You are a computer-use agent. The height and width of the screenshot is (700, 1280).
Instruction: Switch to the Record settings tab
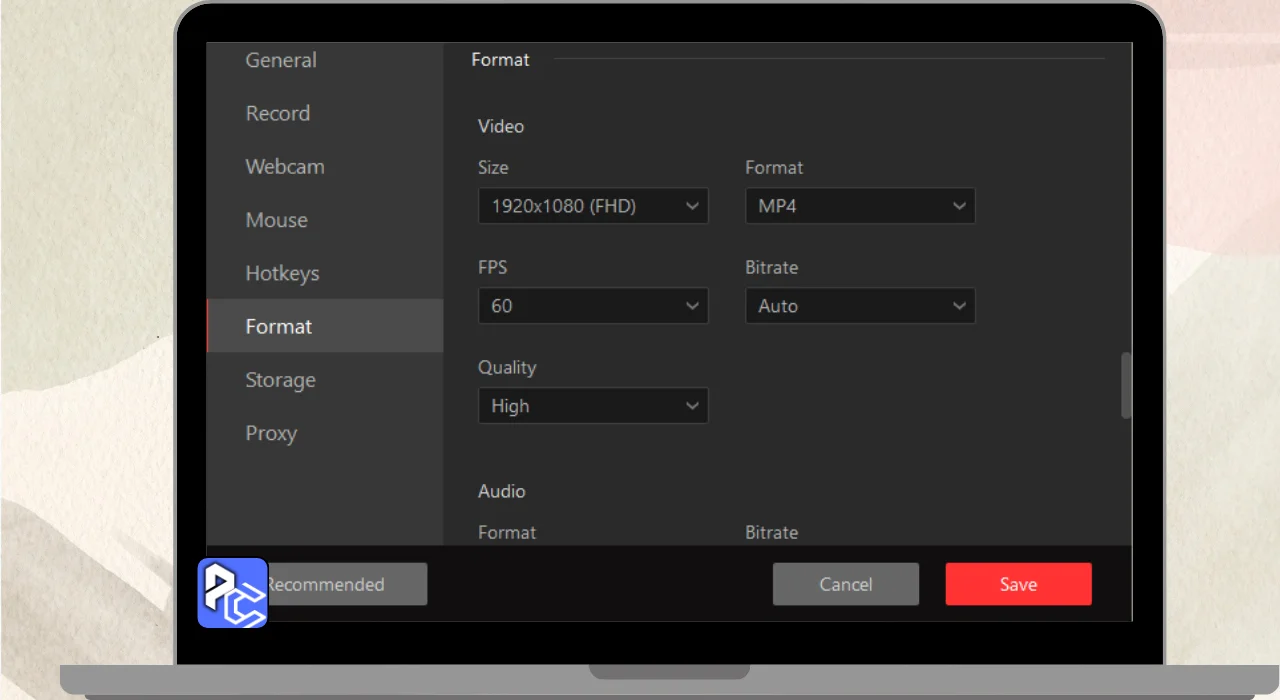pos(278,113)
